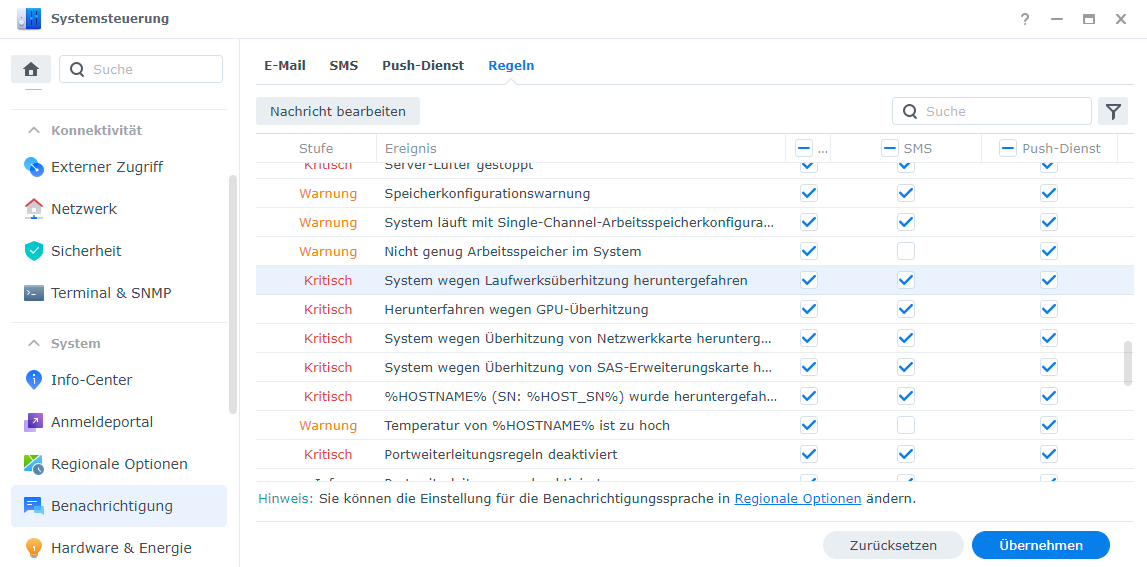The width and height of the screenshot is (1147, 567).
Task: Click the filter funnel icon
Action: click(1112, 111)
